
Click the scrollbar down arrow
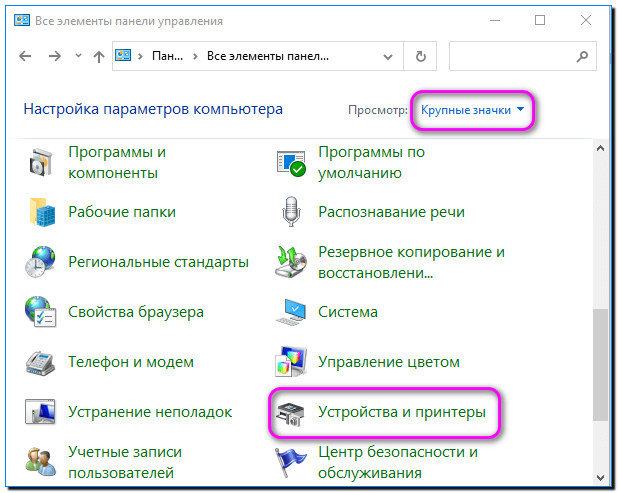(600, 478)
